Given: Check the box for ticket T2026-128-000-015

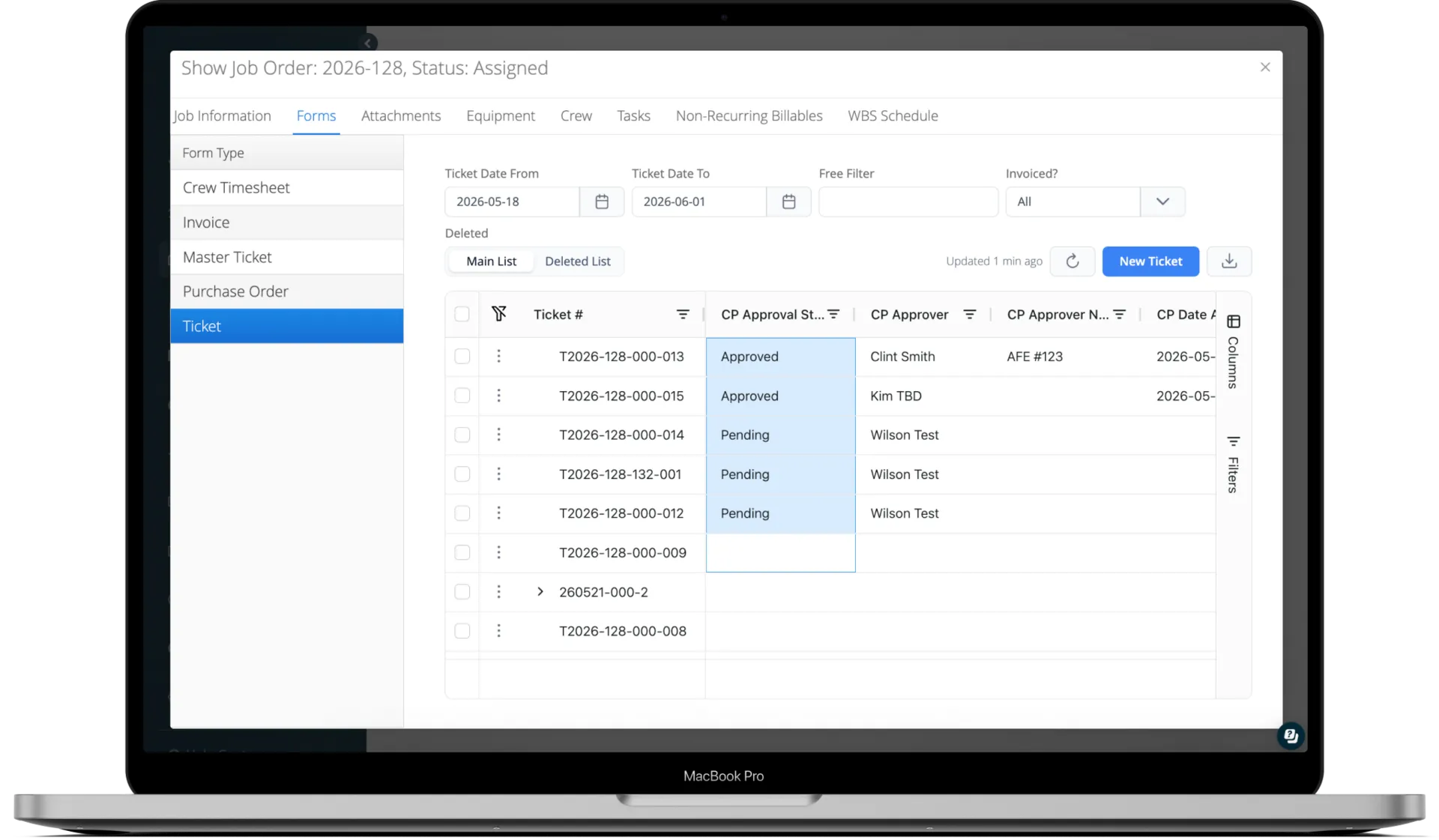Looking at the screenshot, I should tap(462, 396).
